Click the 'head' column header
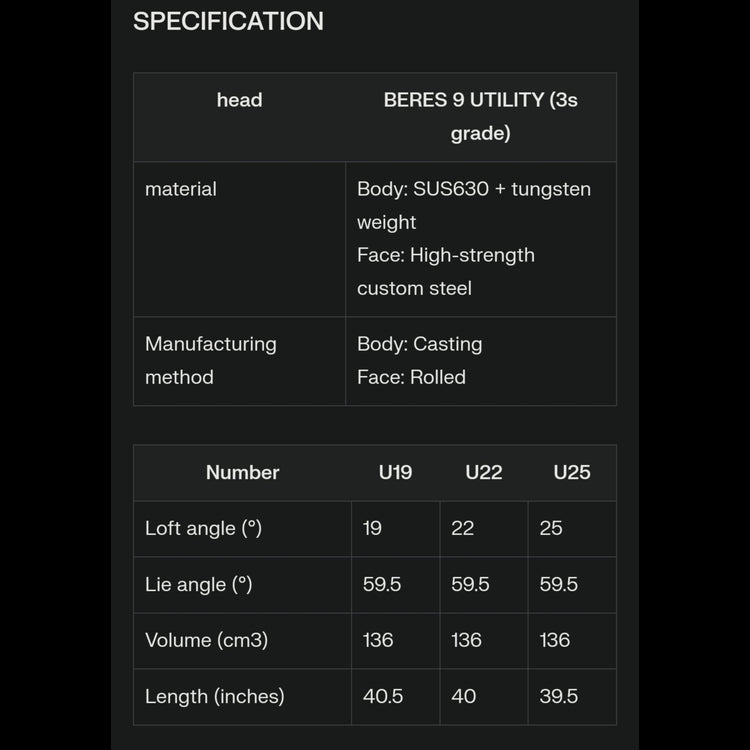Image resolution: width=750 pixels, height=750 pixels. click(x=239, y=100)
